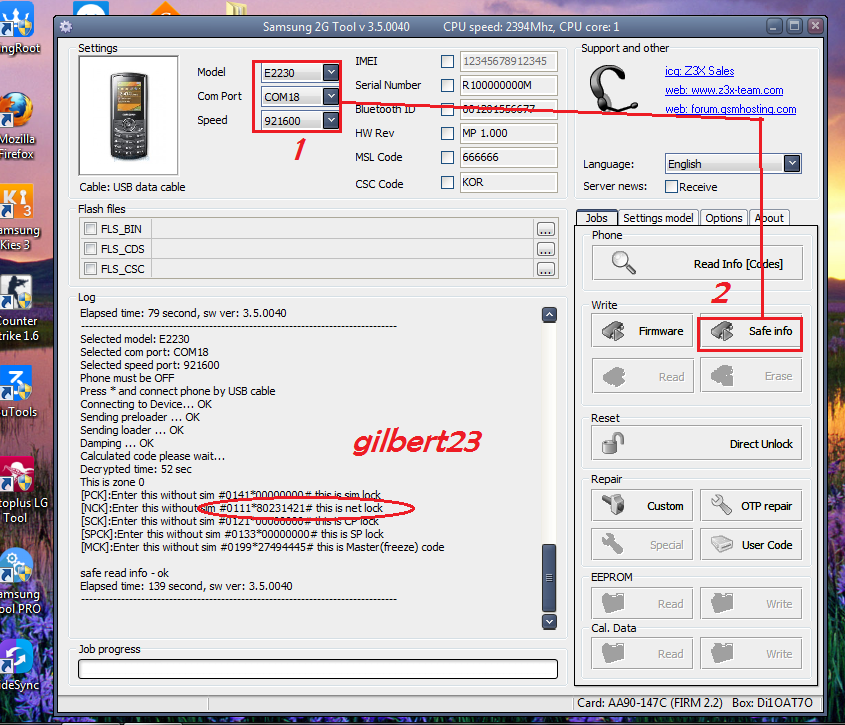
Task: Toggle the Bluetooth ID checkbox
Action: pos(447,109)
